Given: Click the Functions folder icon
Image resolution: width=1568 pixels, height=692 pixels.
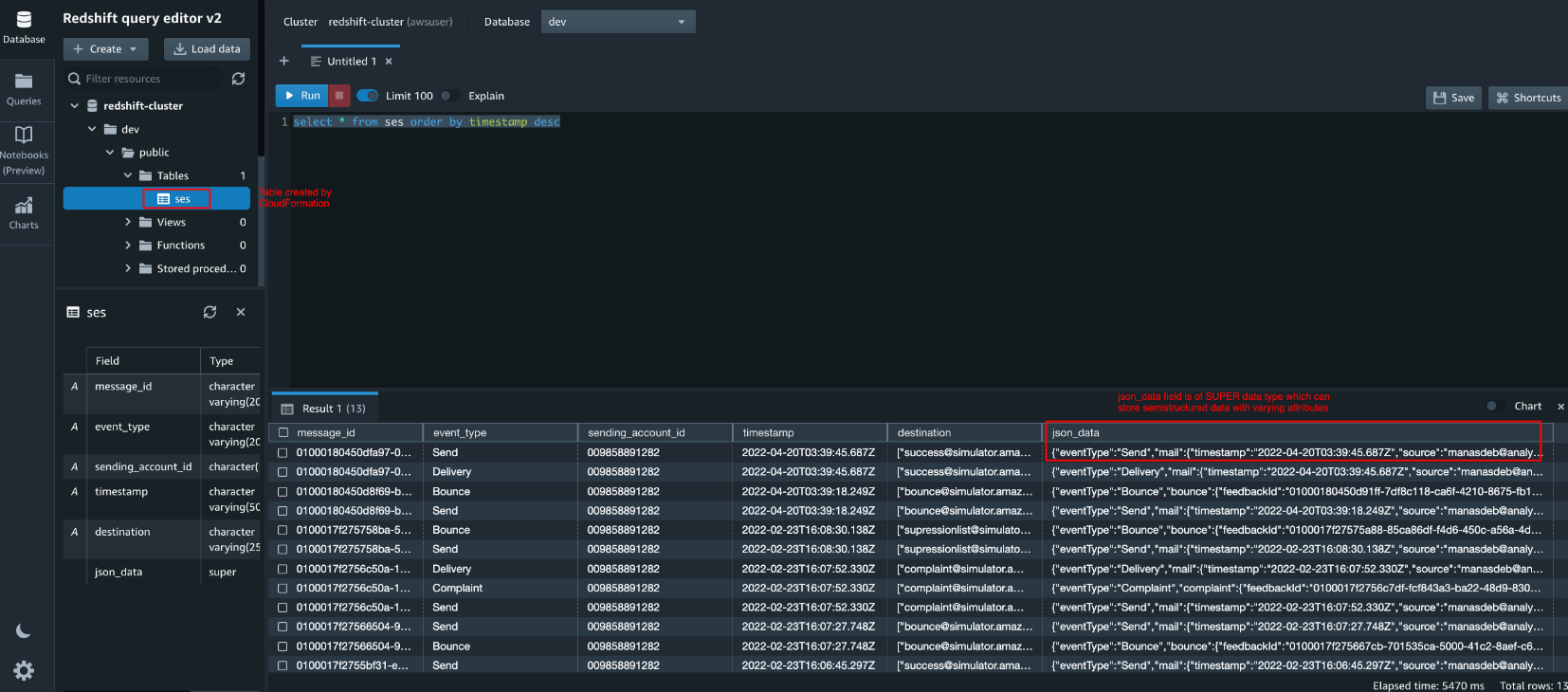Looking at the screenshot, I should 146,246.
